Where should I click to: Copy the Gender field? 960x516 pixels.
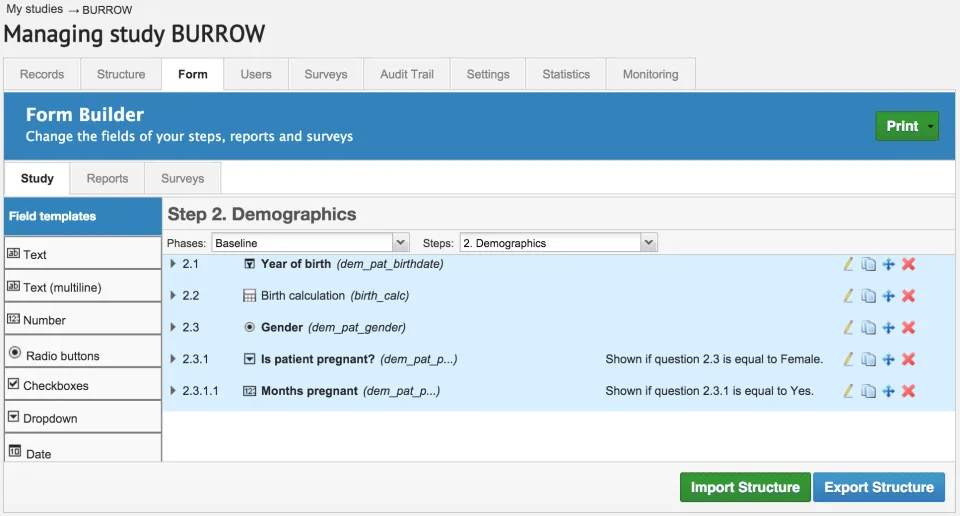[868, 327]
